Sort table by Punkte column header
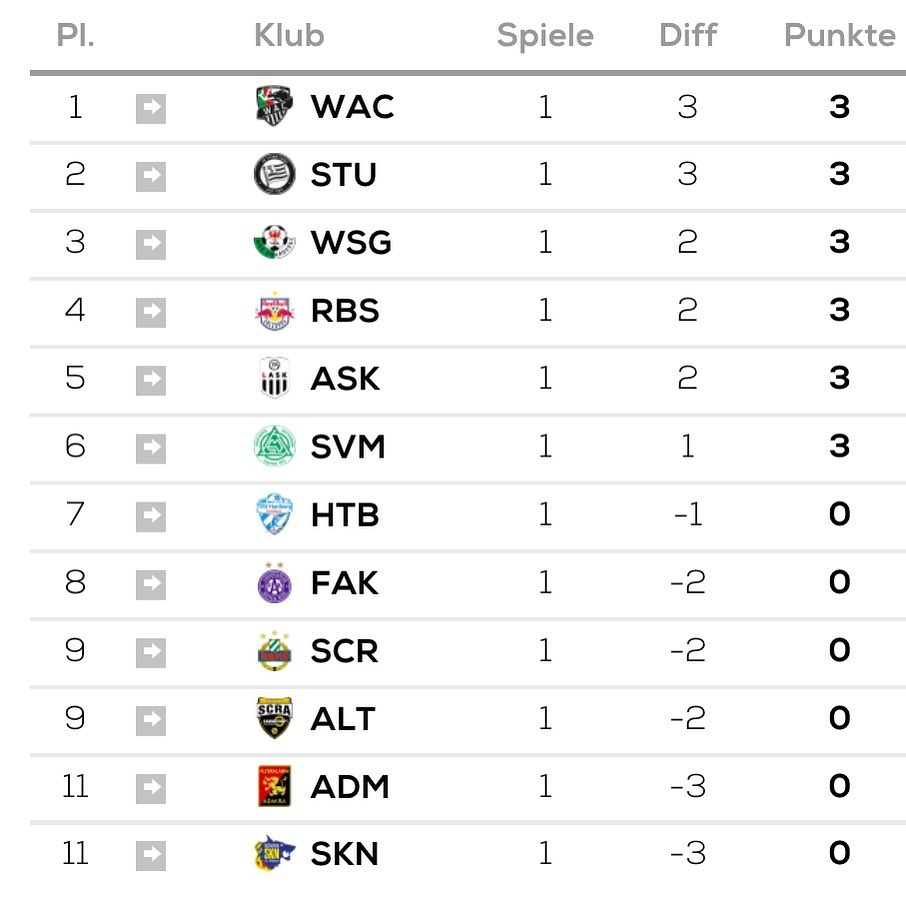This screenshot has height=906, width=906. click(x=840, y=35)
